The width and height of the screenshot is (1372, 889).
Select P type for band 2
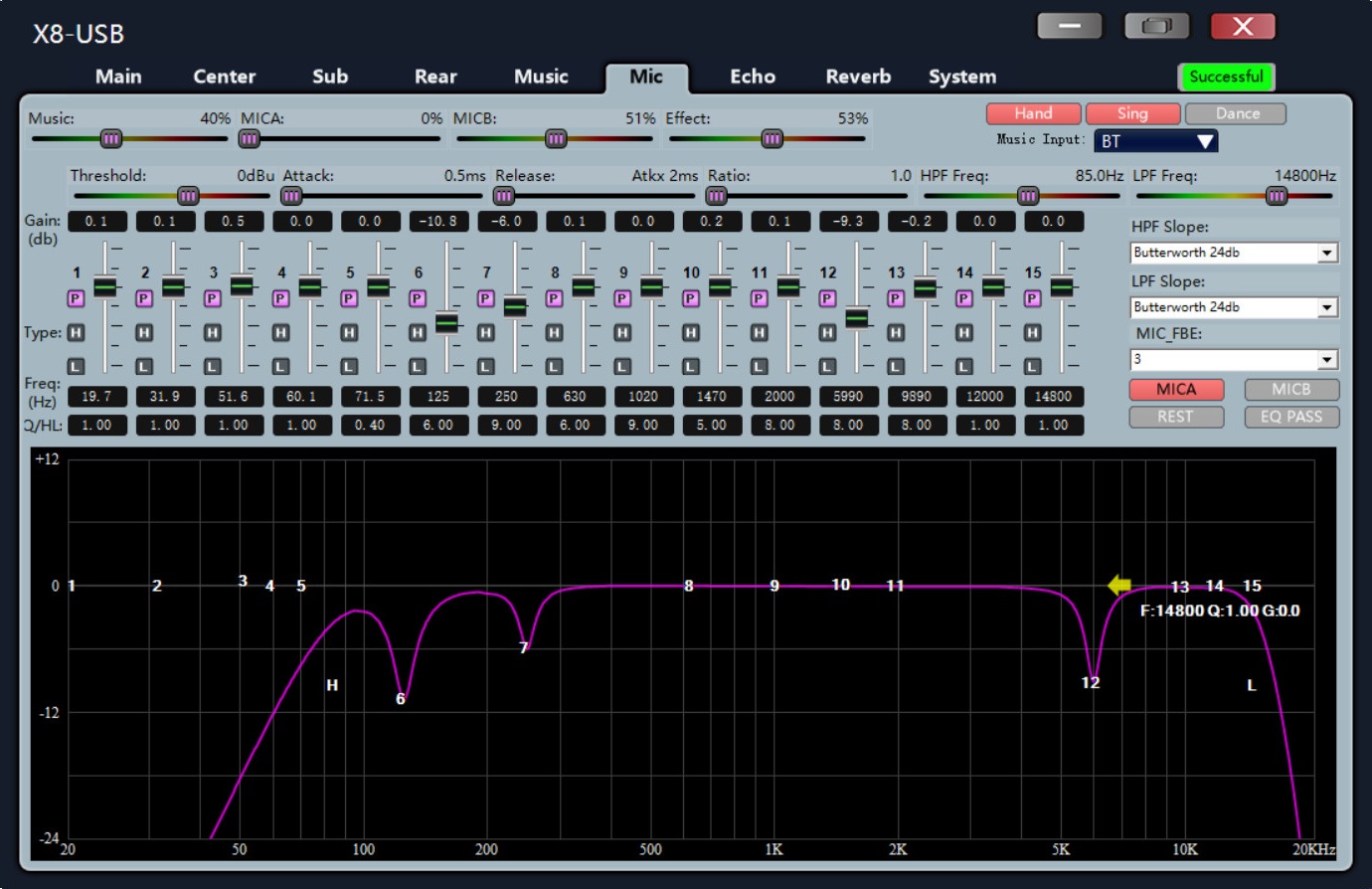pos(144,298)
